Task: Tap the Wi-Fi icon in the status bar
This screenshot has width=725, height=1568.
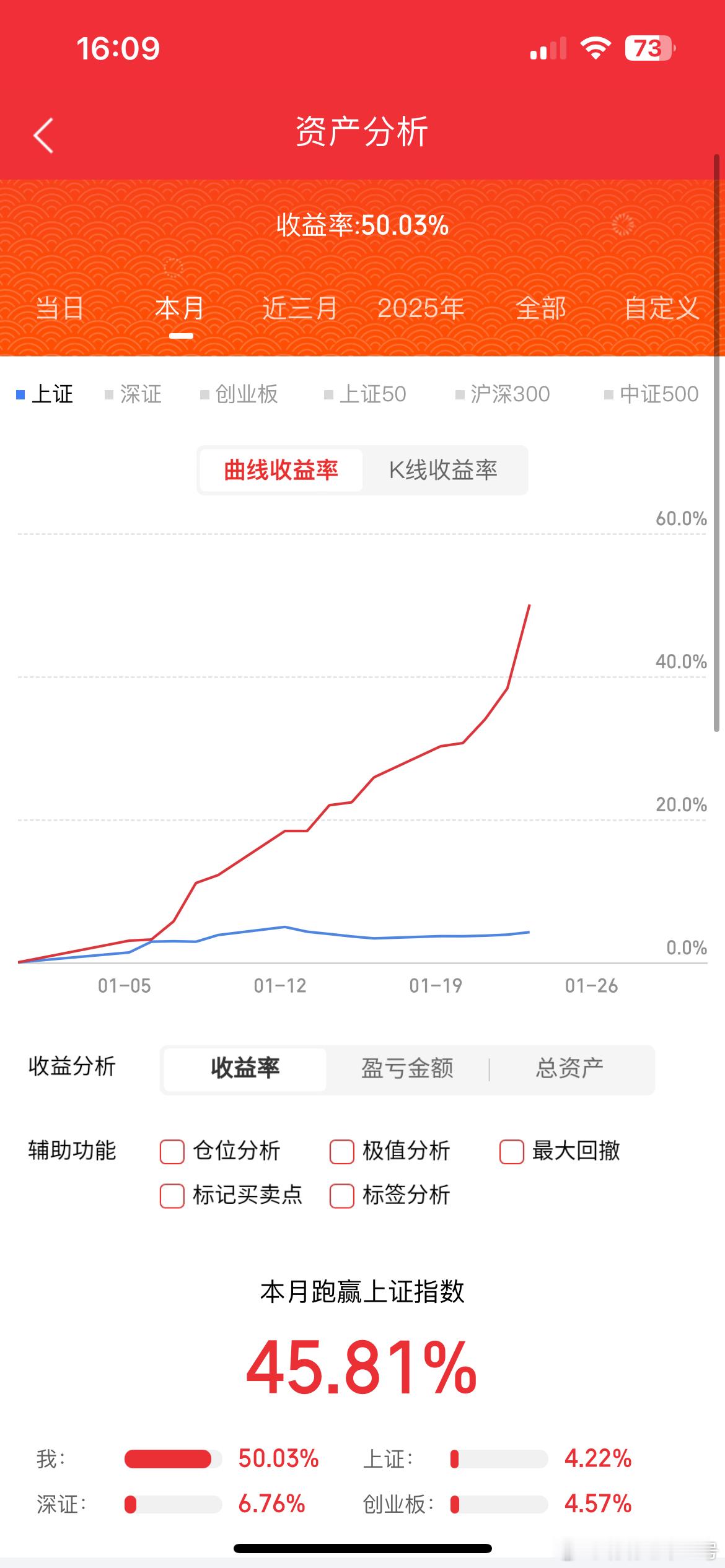Action: pos(595,48)
